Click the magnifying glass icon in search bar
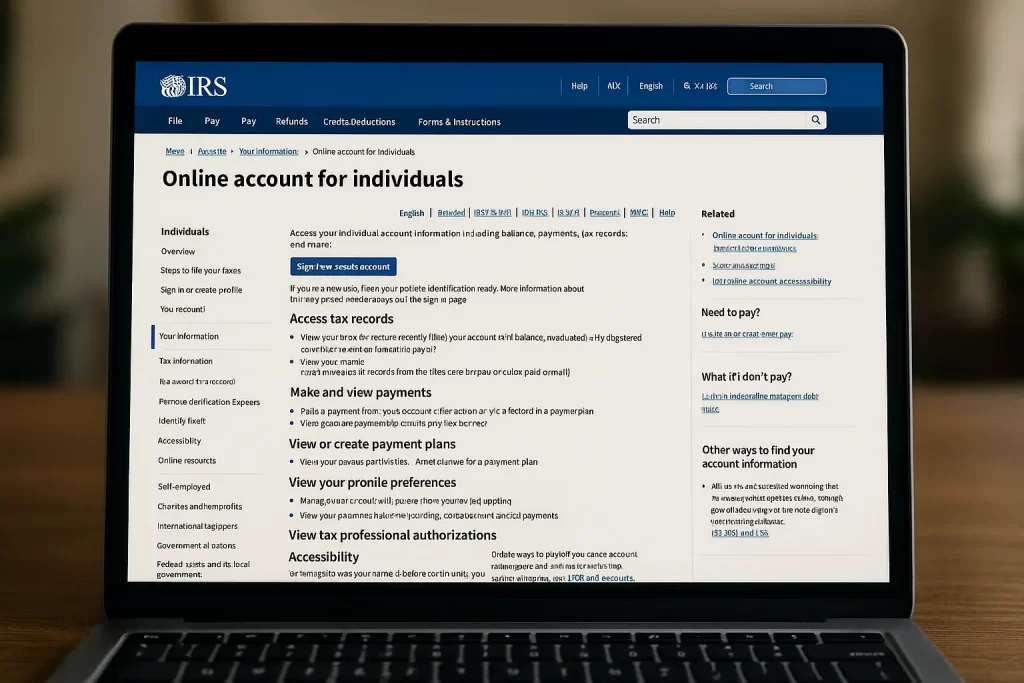This screenshot has width=1024, height=683. [x=816, y=119]
